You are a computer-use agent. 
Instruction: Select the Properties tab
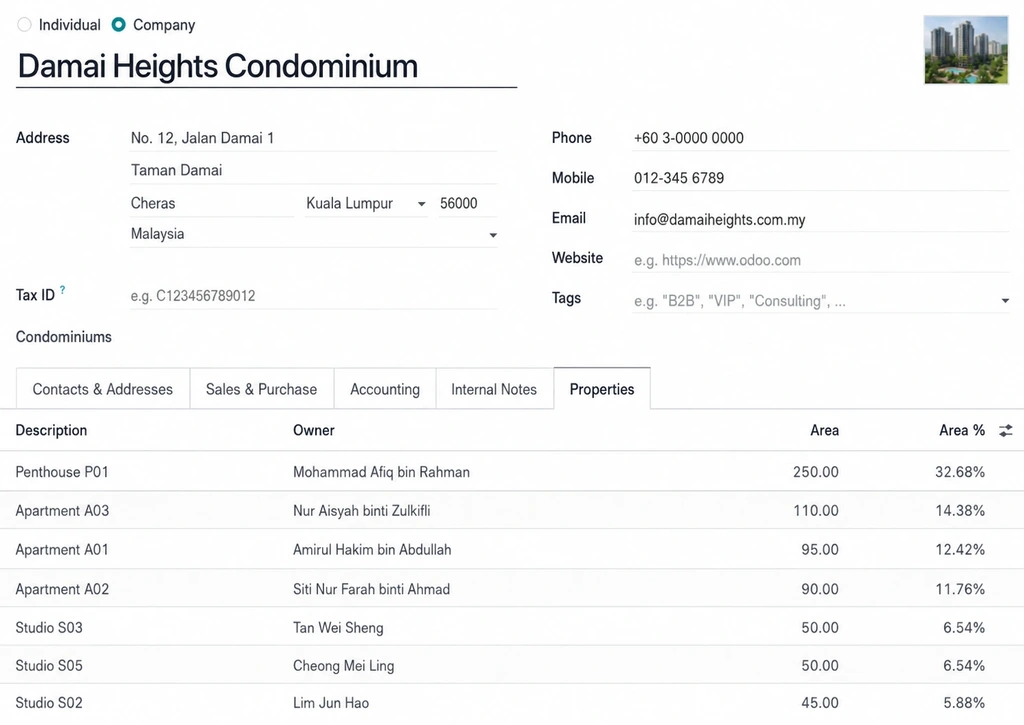pyautogui.click(x=602, y=389)
